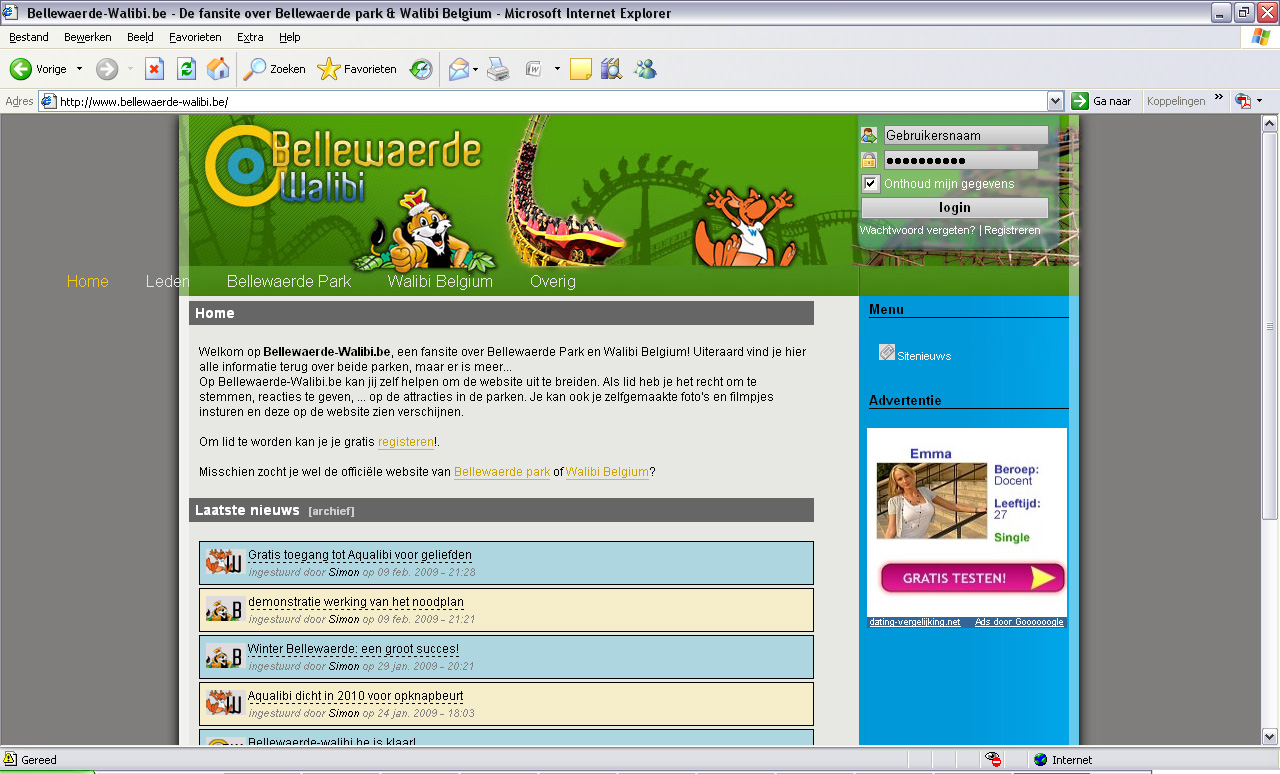Click Walibi icon beside Gratis toegang news
This screenshot has height=774, width=1280.
click(x=225, y=562)
